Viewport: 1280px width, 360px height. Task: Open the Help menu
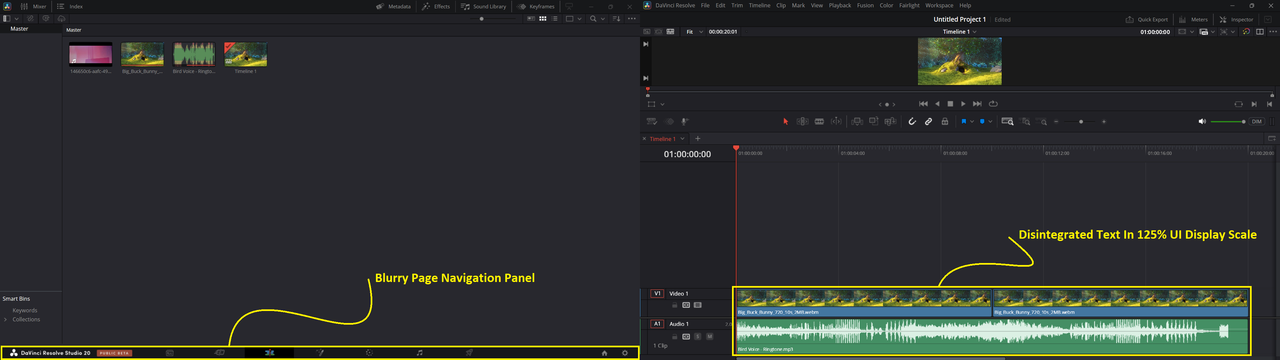tap(965, 6)
